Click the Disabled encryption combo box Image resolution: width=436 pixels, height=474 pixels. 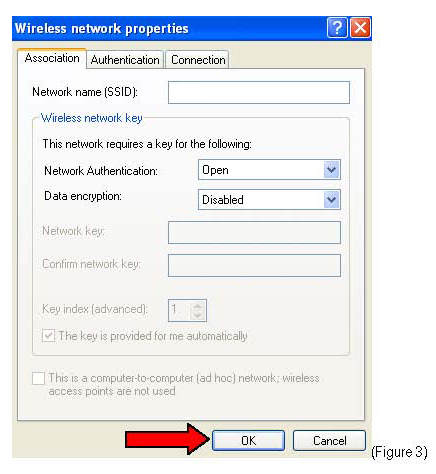(269, 200)
